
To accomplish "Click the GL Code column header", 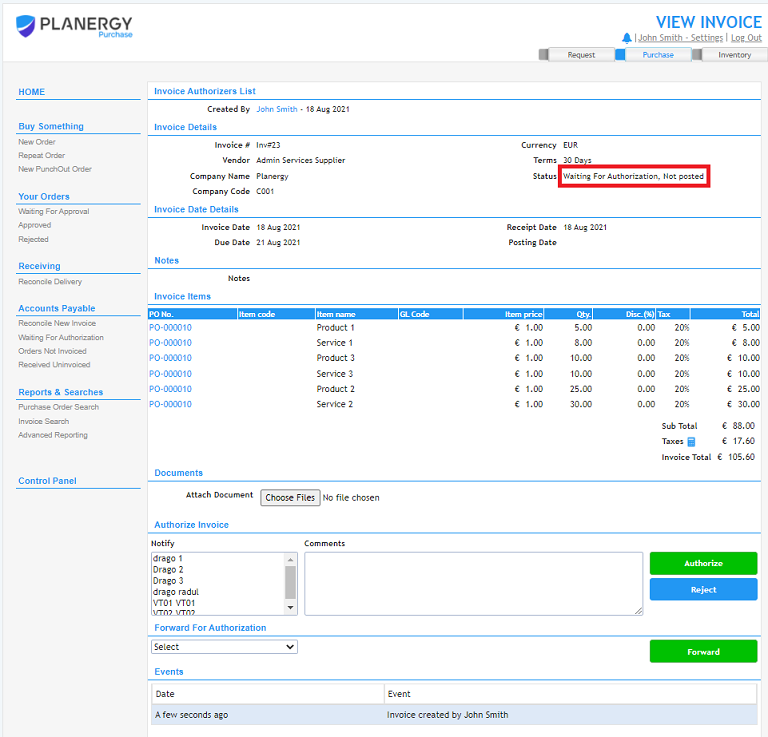I will 431,314.
